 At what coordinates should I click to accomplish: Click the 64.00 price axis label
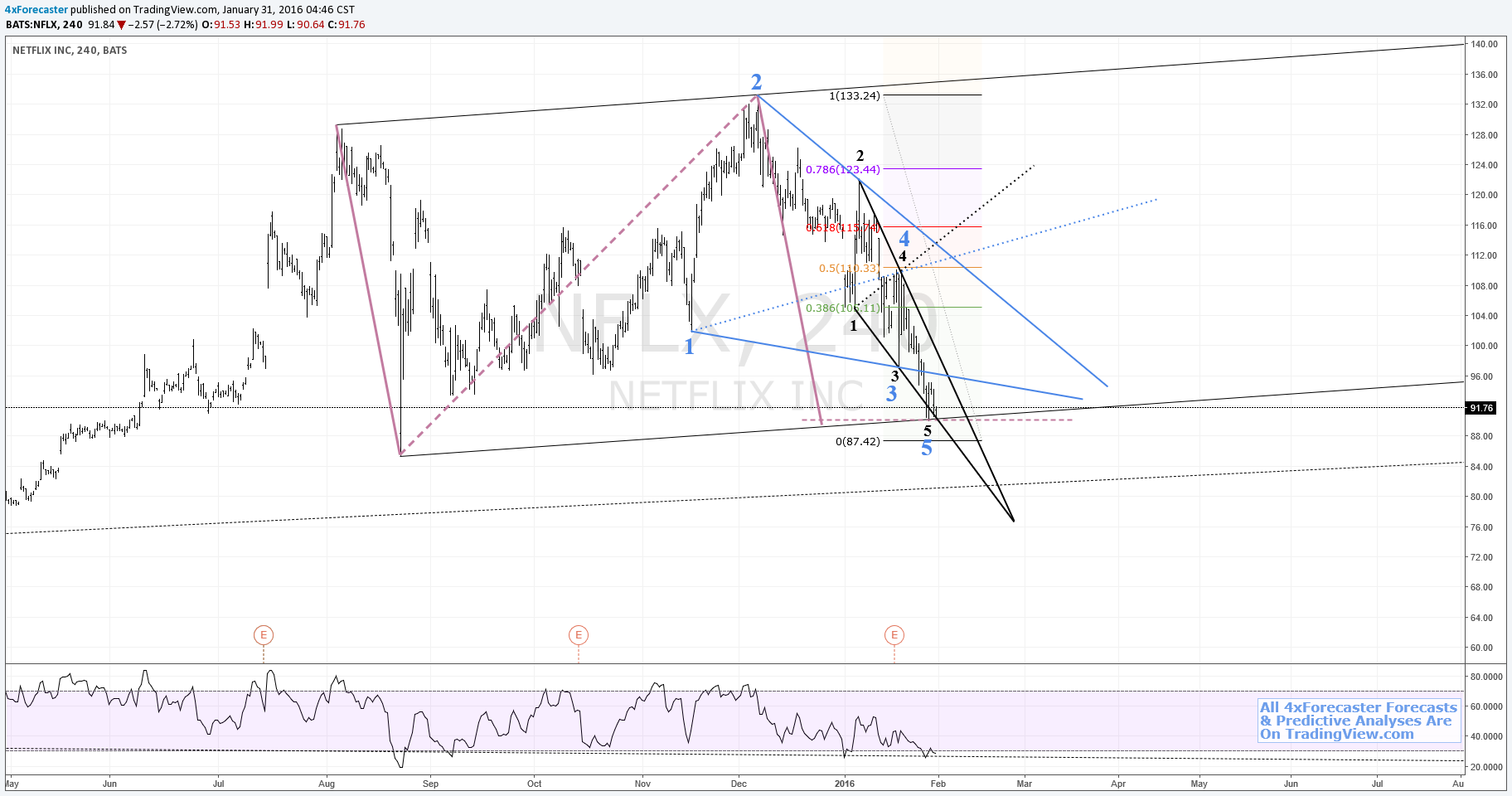click(1482, 618)
